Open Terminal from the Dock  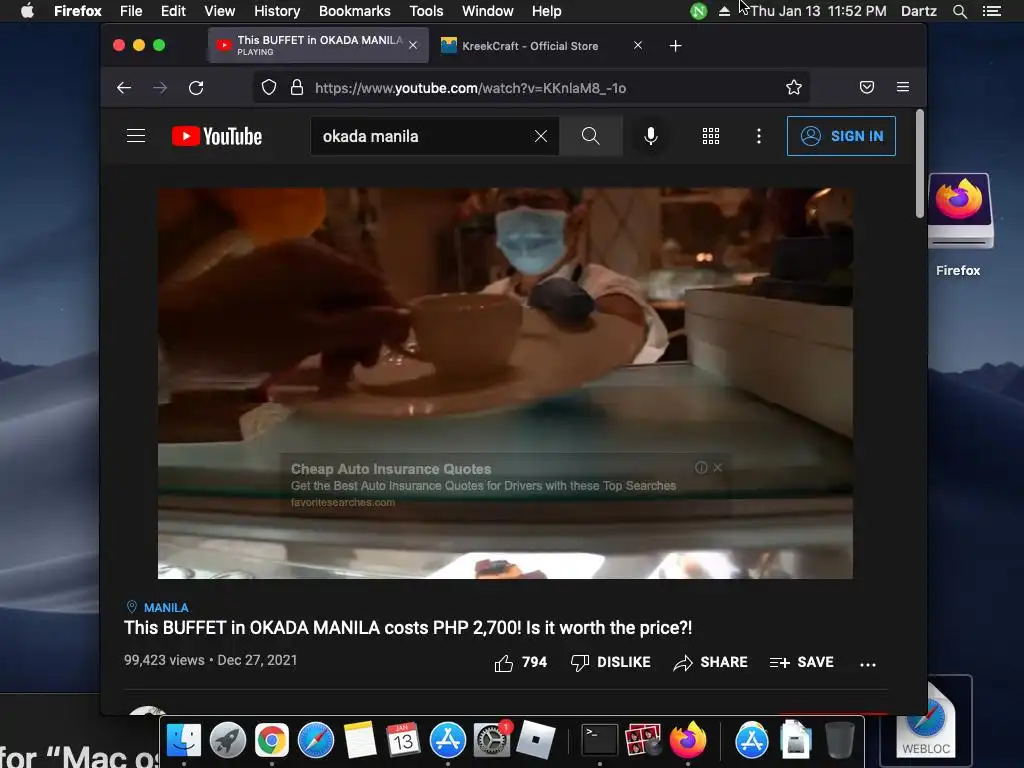pyautogui.click(x=600, y=740)
